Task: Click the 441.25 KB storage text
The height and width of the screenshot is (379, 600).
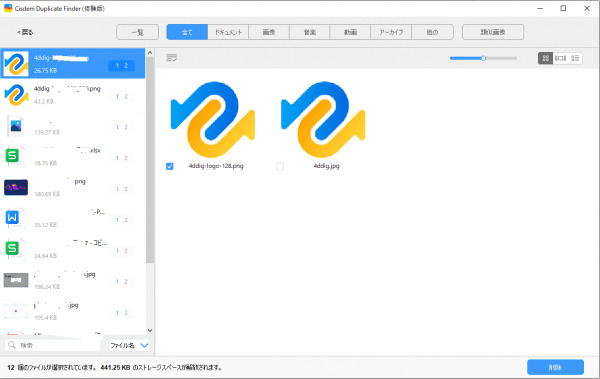Action: (x=115, y=368)
